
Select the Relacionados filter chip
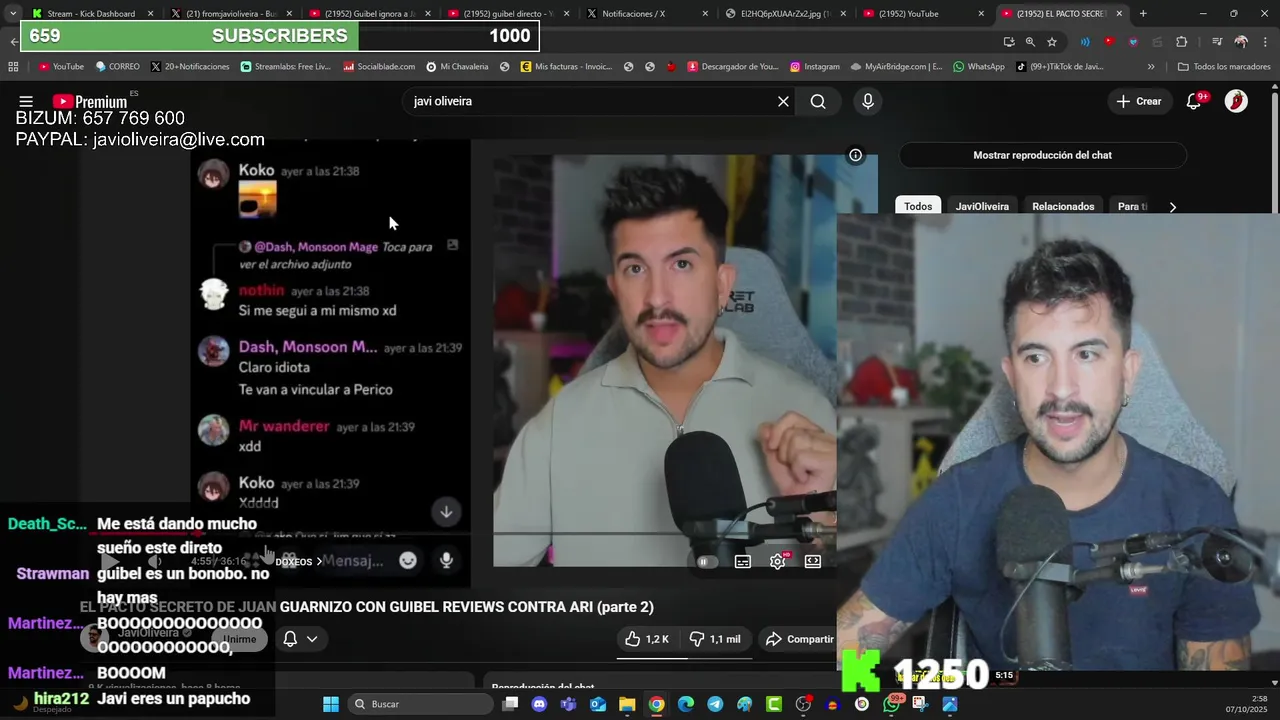[1063, 207]
